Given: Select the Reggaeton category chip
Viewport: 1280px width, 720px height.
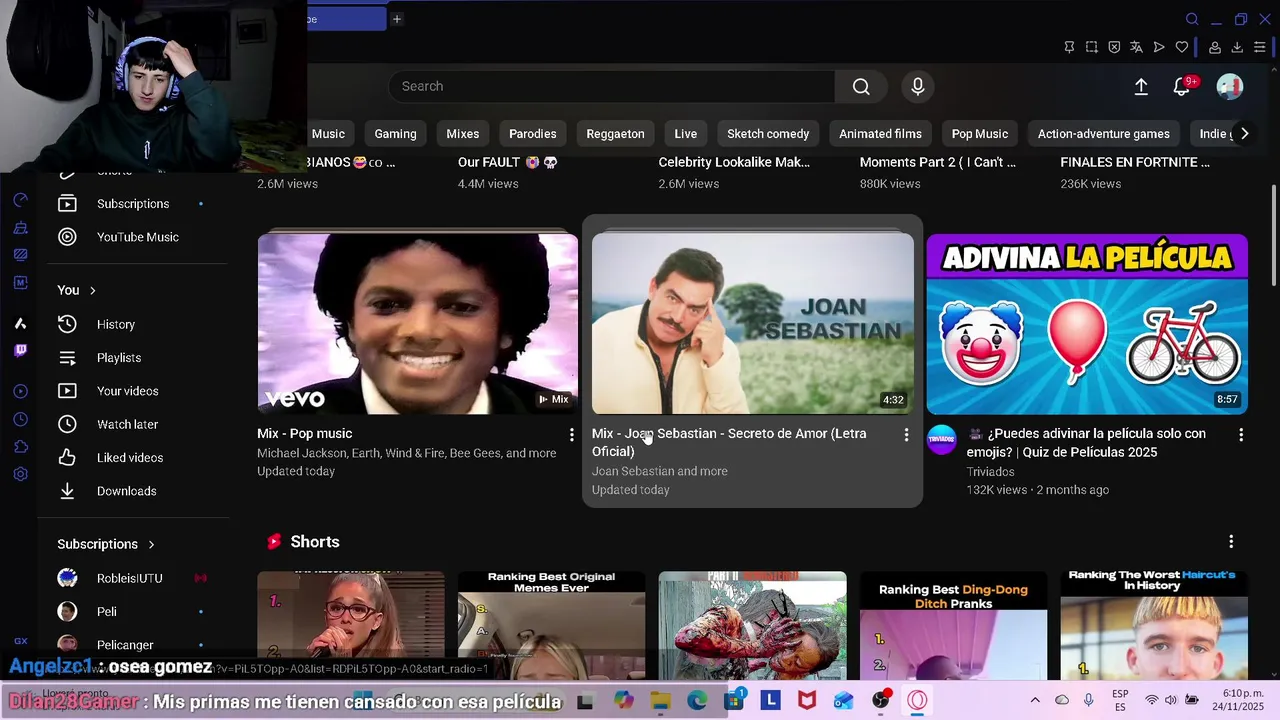Looking at the screenshot, I should 615,134.
